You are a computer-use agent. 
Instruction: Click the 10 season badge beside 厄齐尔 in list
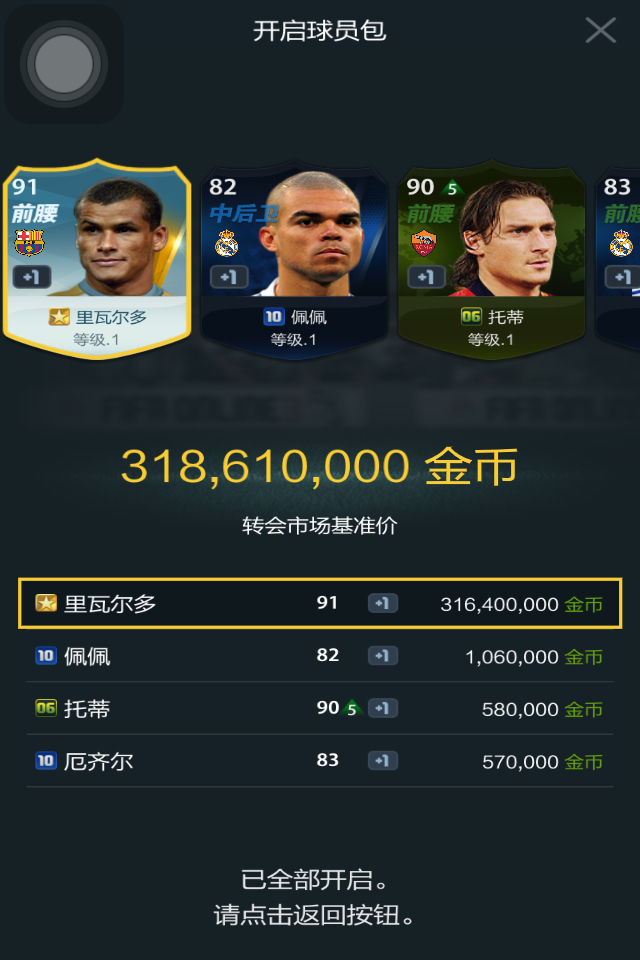pyautogui.click(x=46, y=761)
